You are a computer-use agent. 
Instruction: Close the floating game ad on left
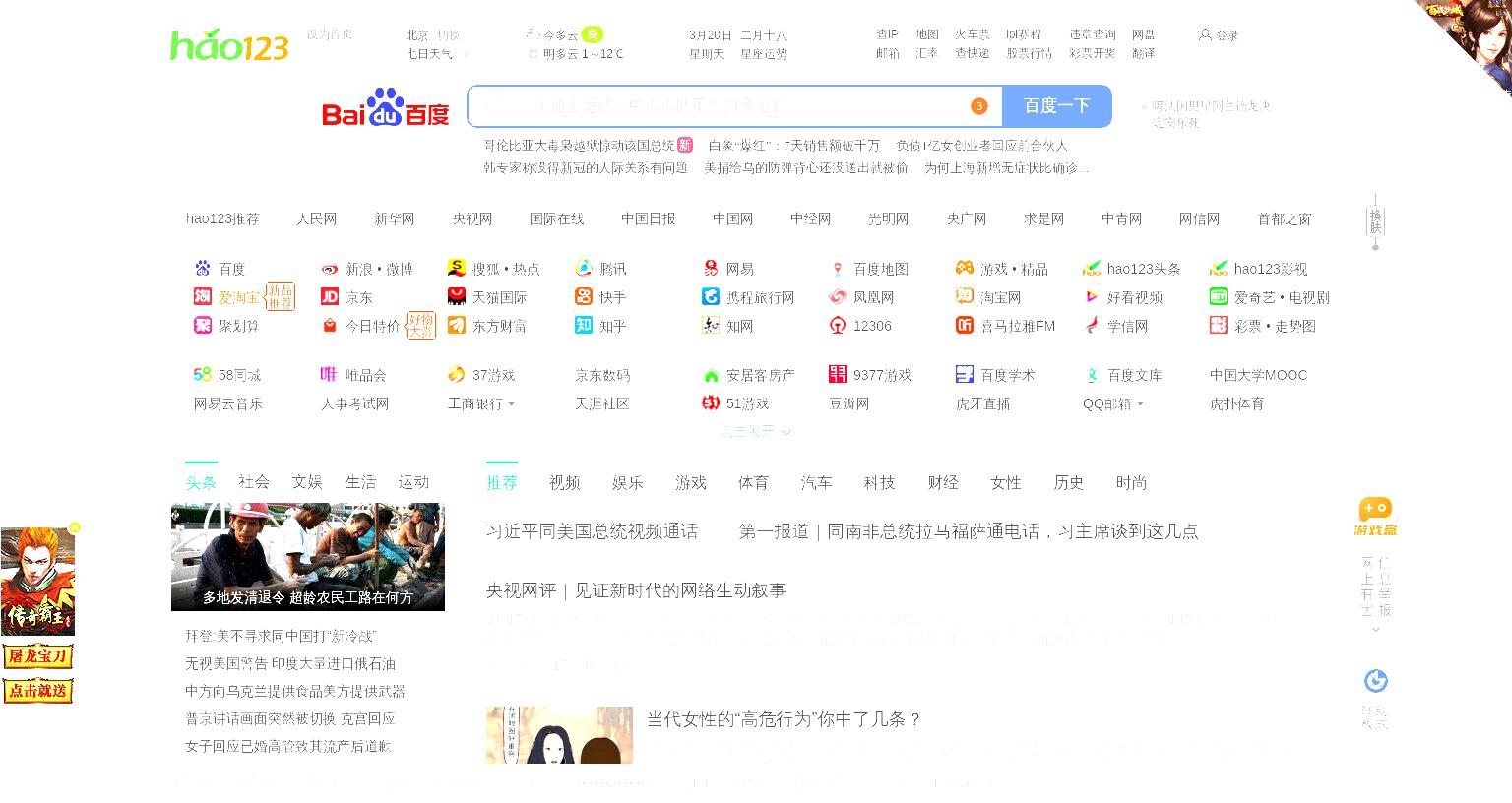point(75,527)
